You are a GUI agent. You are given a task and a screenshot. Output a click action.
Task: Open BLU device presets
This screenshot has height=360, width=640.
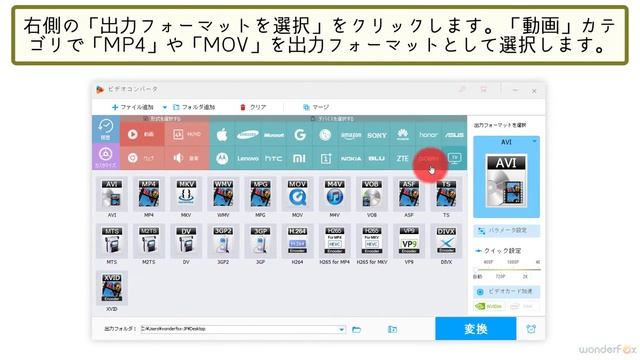[377, 158]
